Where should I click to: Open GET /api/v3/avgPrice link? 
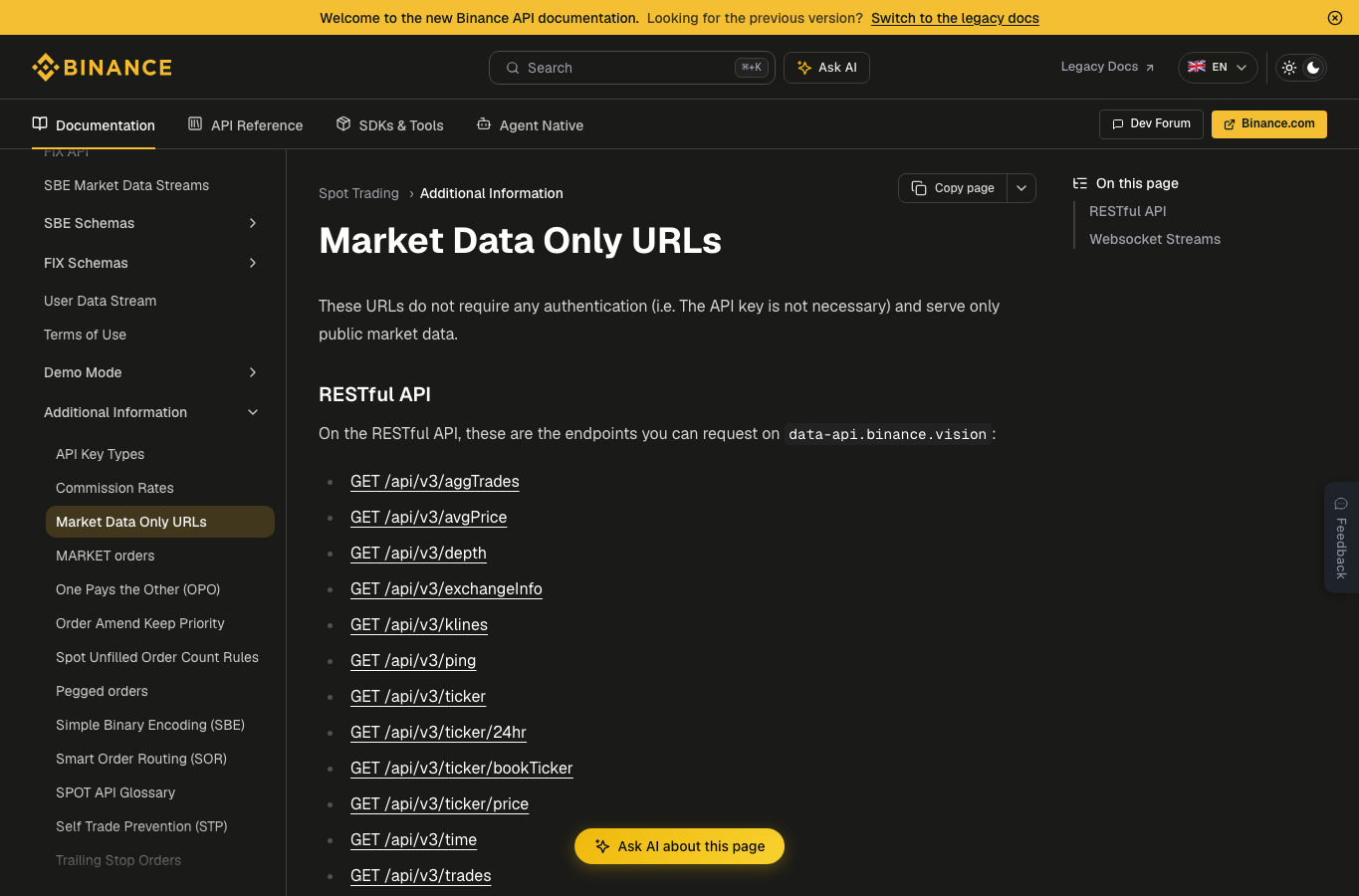(x=428, y=518)
